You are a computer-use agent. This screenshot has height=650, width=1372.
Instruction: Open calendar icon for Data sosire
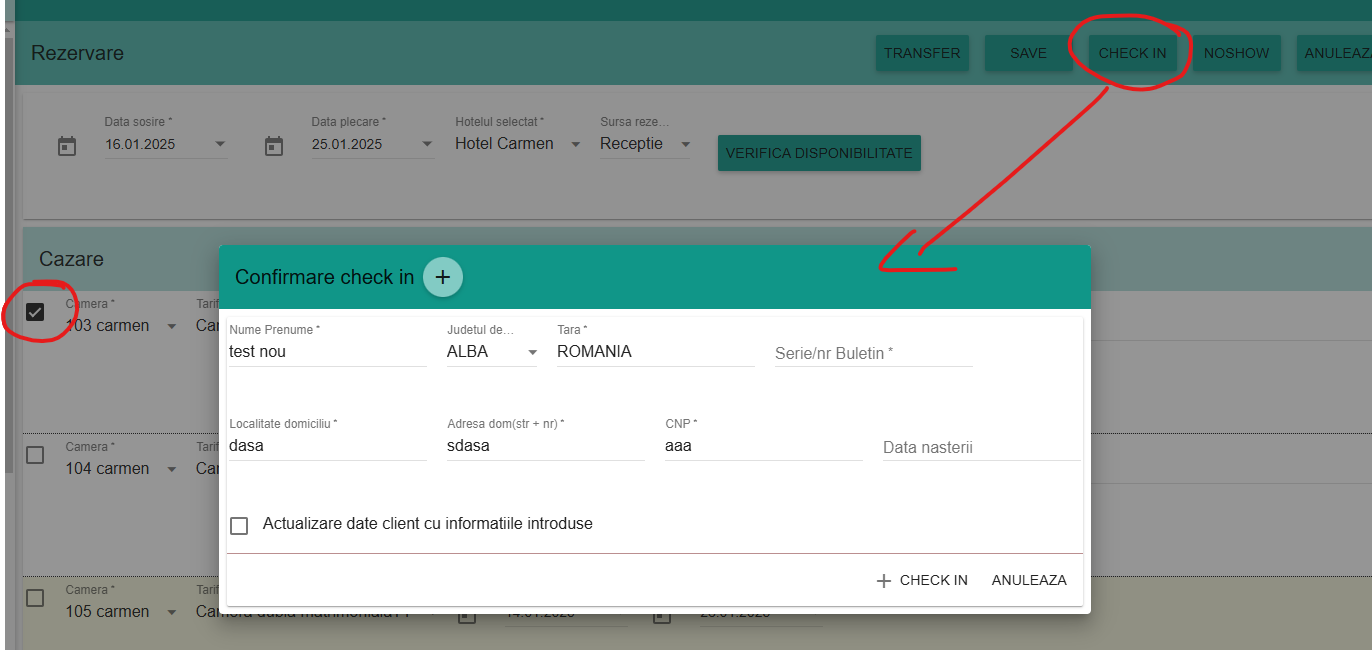pos(67,146)
